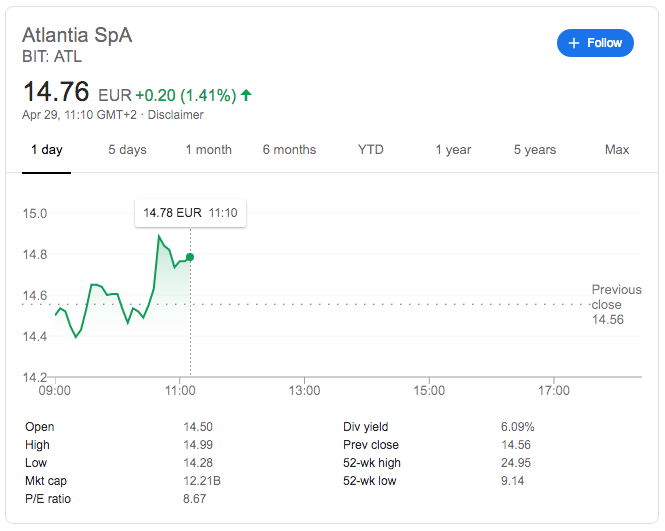Click the BIT: ATL ticker text
665x531 pixels.
(52, 56)
